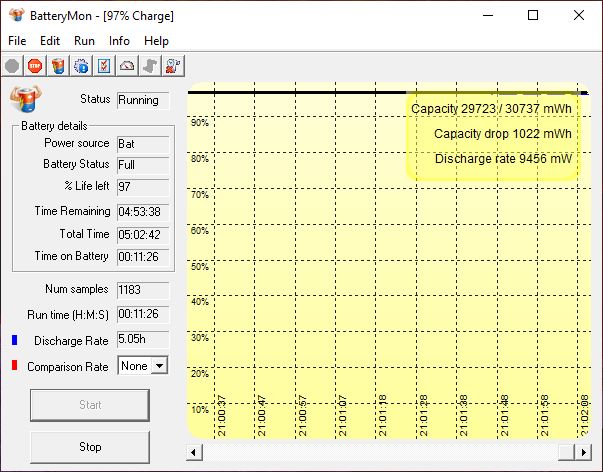Open the Comparison Rate dropdown
Screen dimensions: 603x472
pos(157,366)
